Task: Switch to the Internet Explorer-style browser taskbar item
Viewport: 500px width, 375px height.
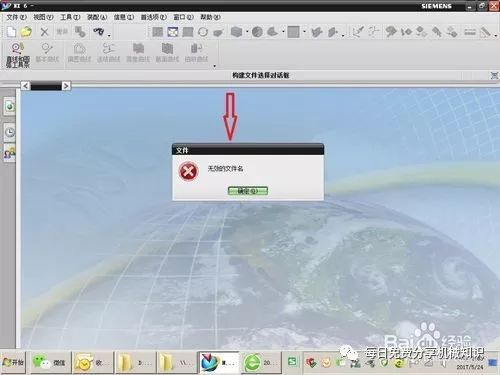Action: (260, 362)
